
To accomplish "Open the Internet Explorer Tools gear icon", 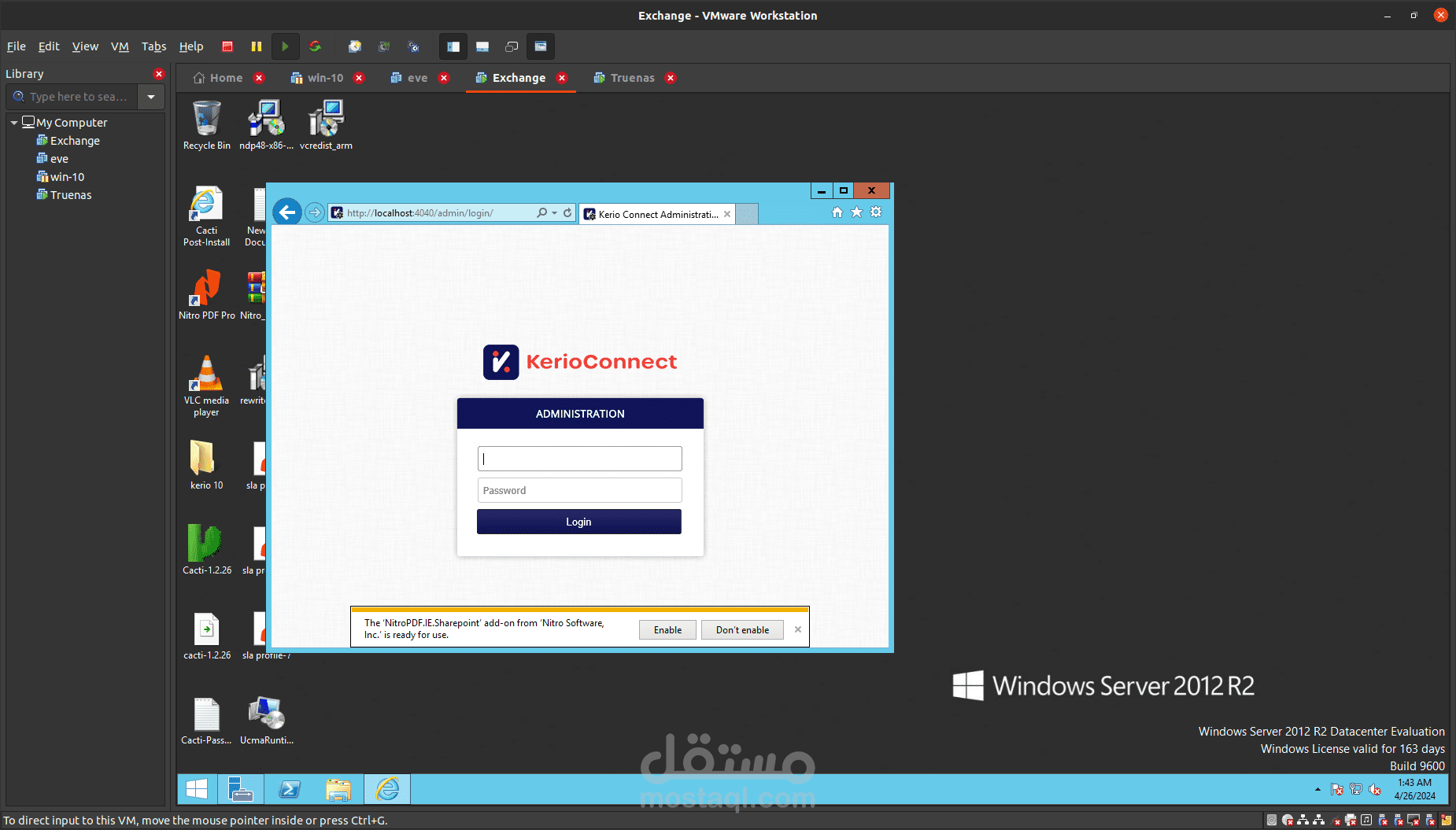I will 876,212.
